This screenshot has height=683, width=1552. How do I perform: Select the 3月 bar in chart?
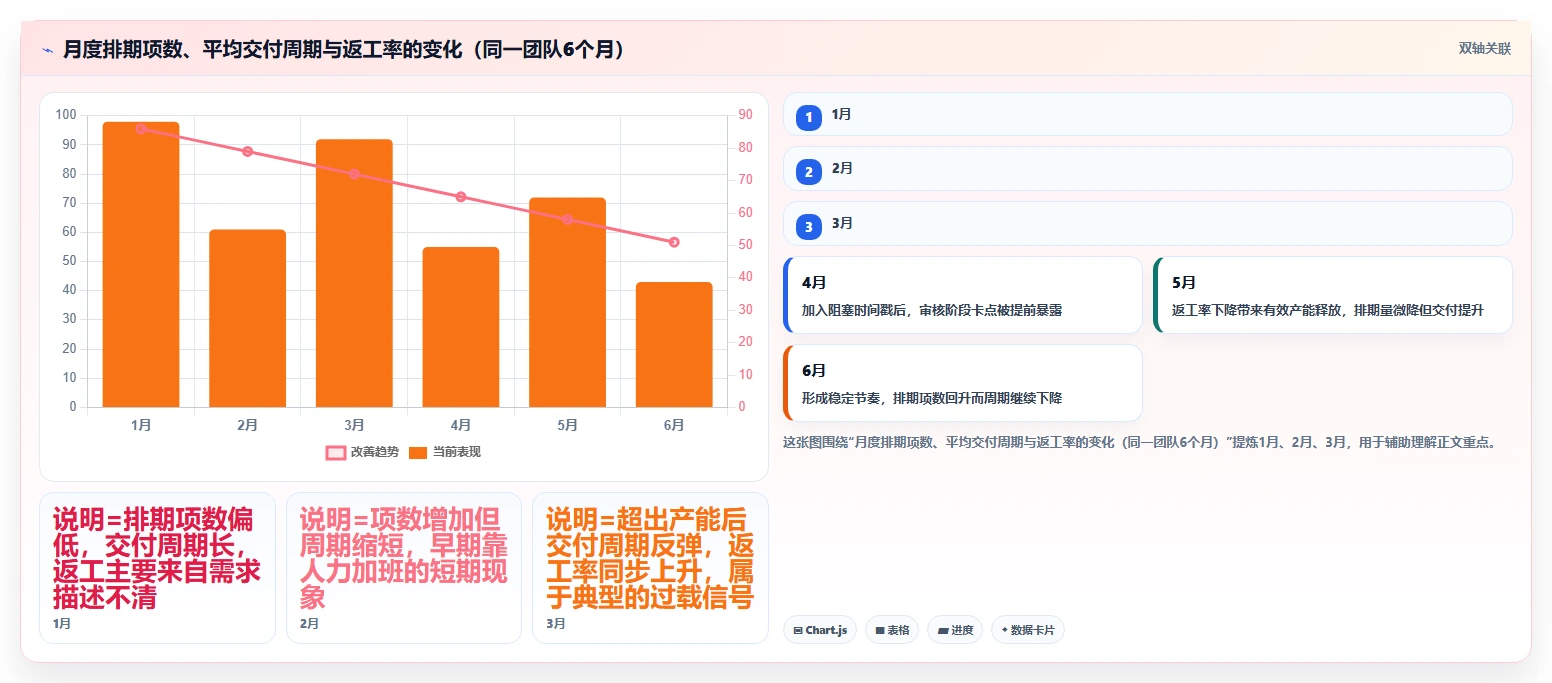point(354,273)
